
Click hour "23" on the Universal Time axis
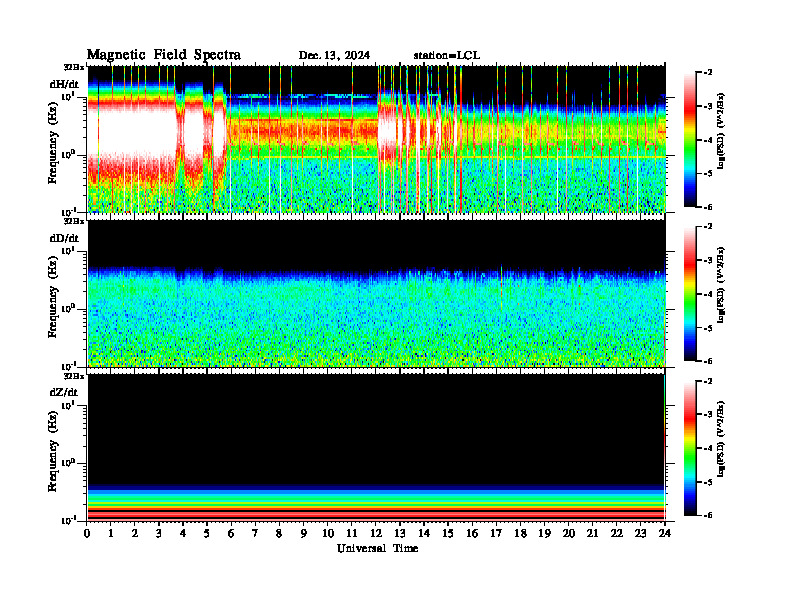640,534
